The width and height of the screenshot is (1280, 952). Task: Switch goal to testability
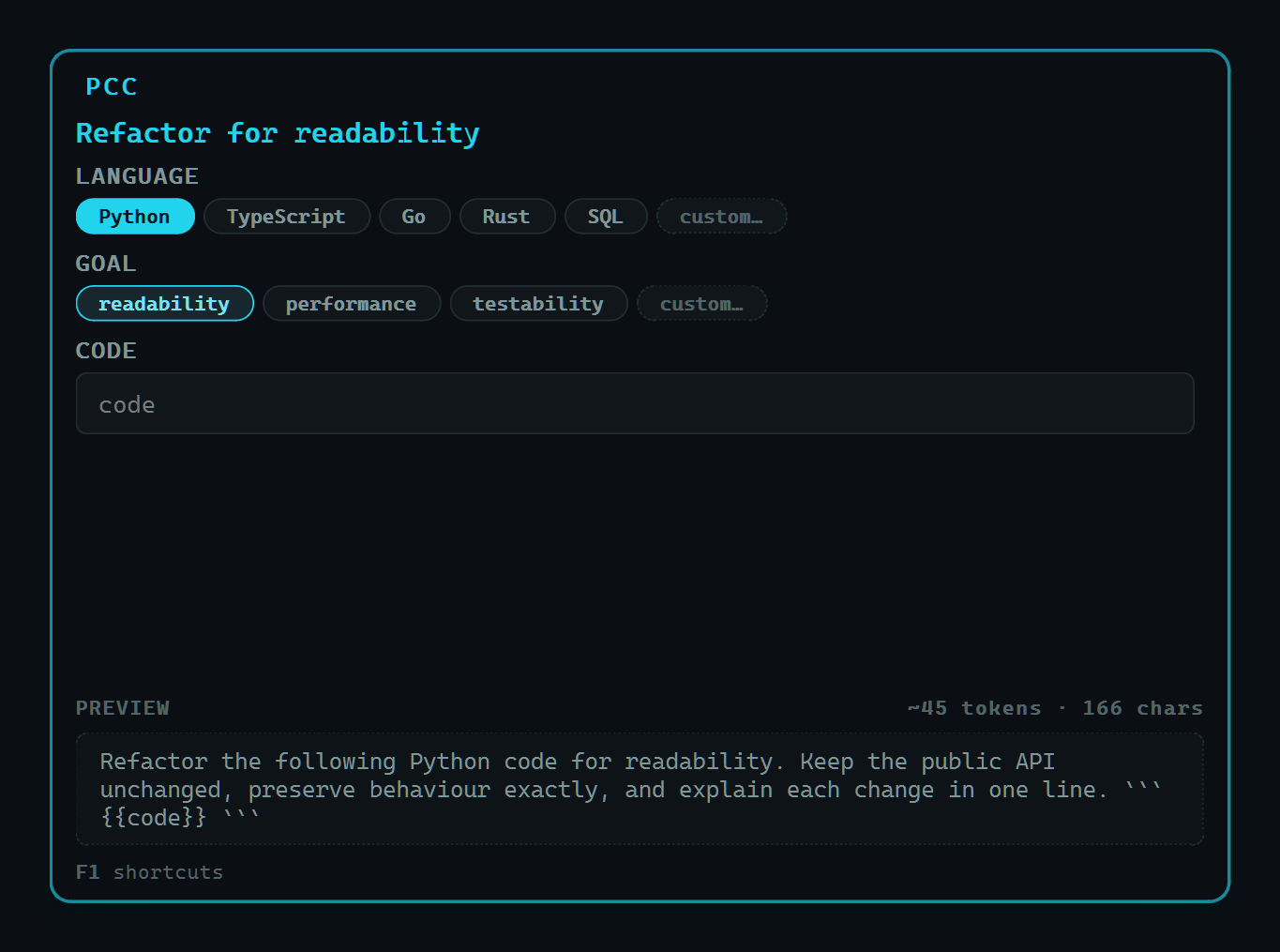point(539,304)
